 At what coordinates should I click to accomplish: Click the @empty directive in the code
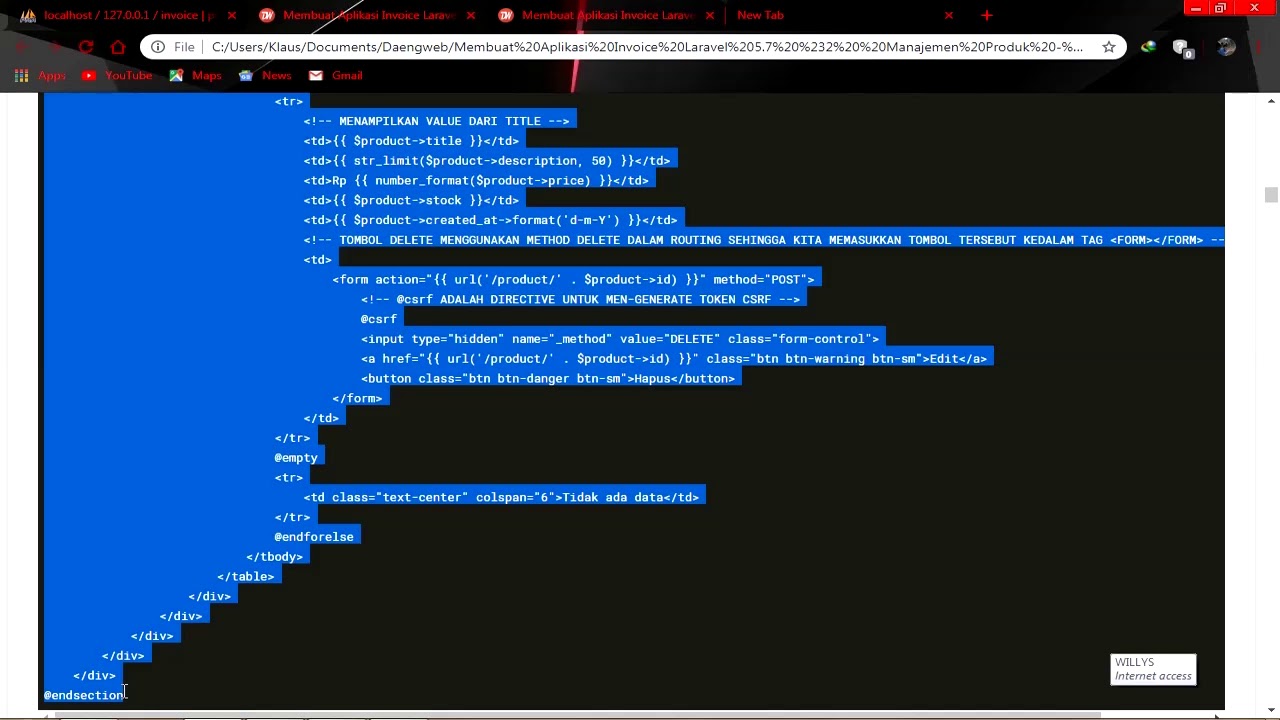pos(296,457)
